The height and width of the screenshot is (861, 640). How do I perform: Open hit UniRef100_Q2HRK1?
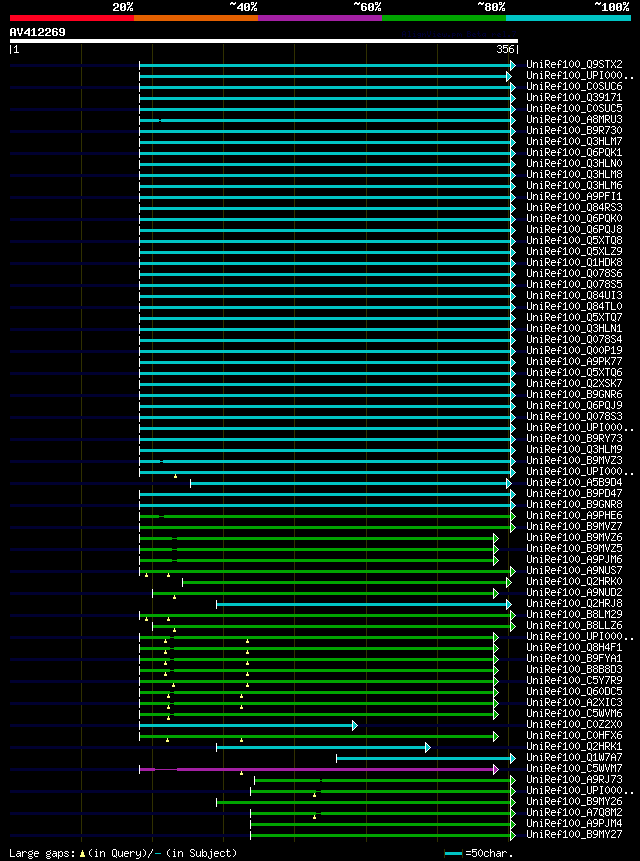574,747
